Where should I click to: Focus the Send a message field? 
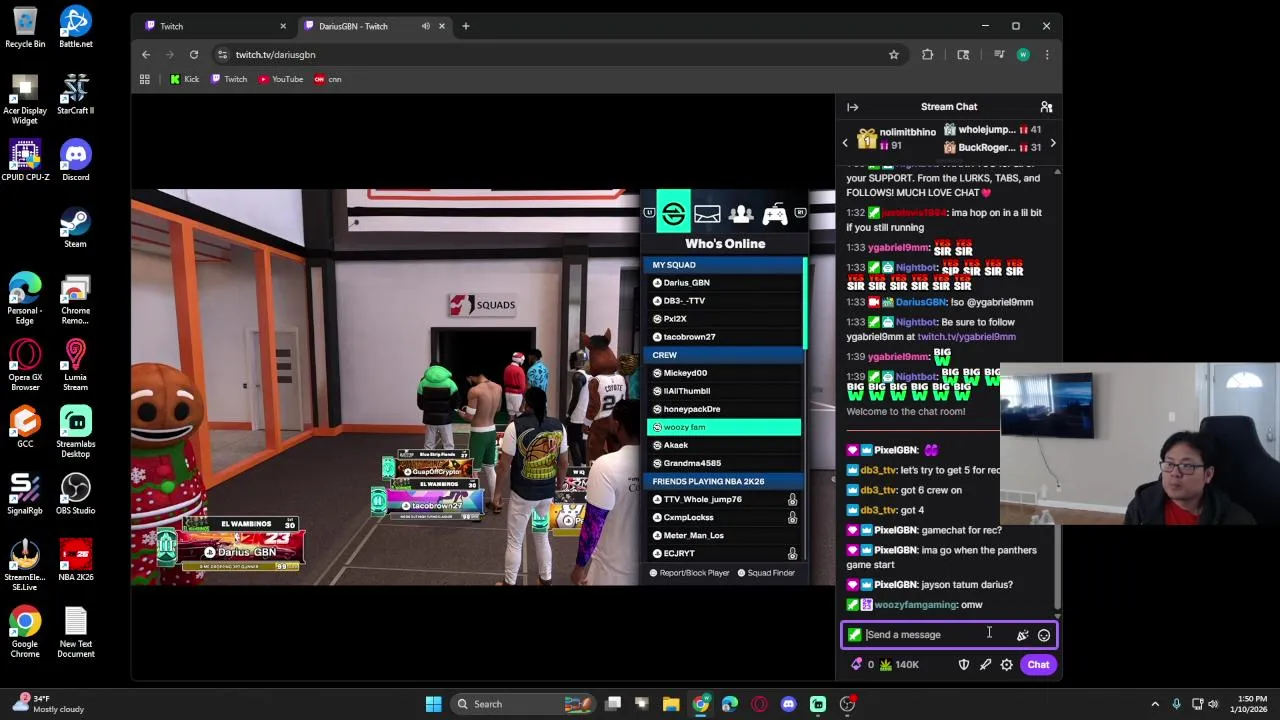tap(948, 635)
